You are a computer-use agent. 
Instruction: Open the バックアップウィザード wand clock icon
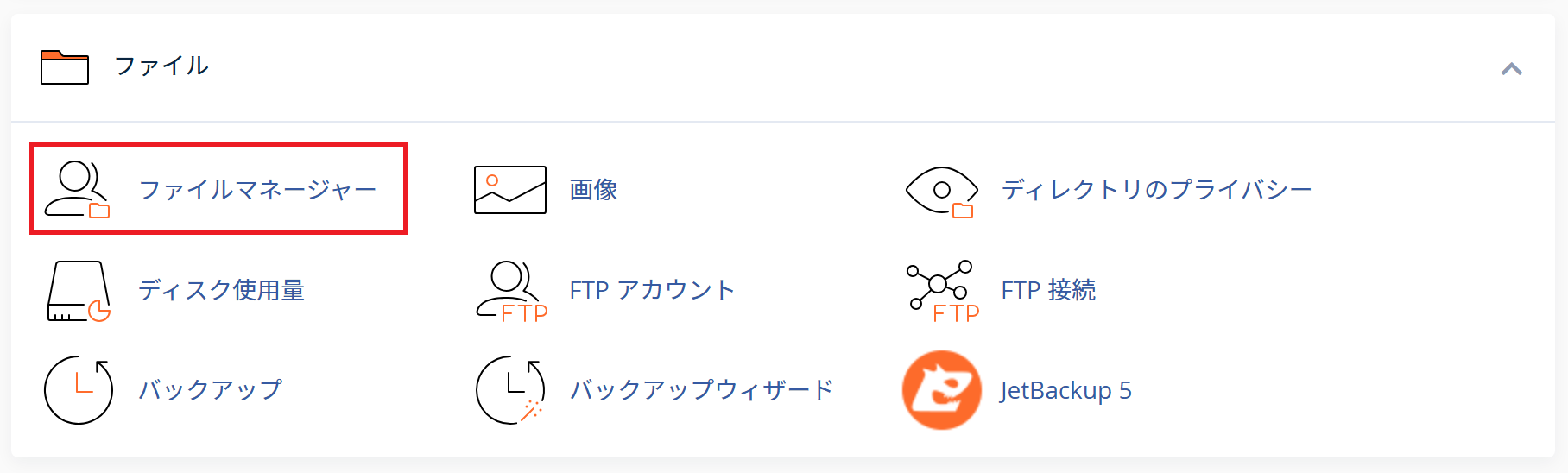pyautogui.click(x=510, y=390)
